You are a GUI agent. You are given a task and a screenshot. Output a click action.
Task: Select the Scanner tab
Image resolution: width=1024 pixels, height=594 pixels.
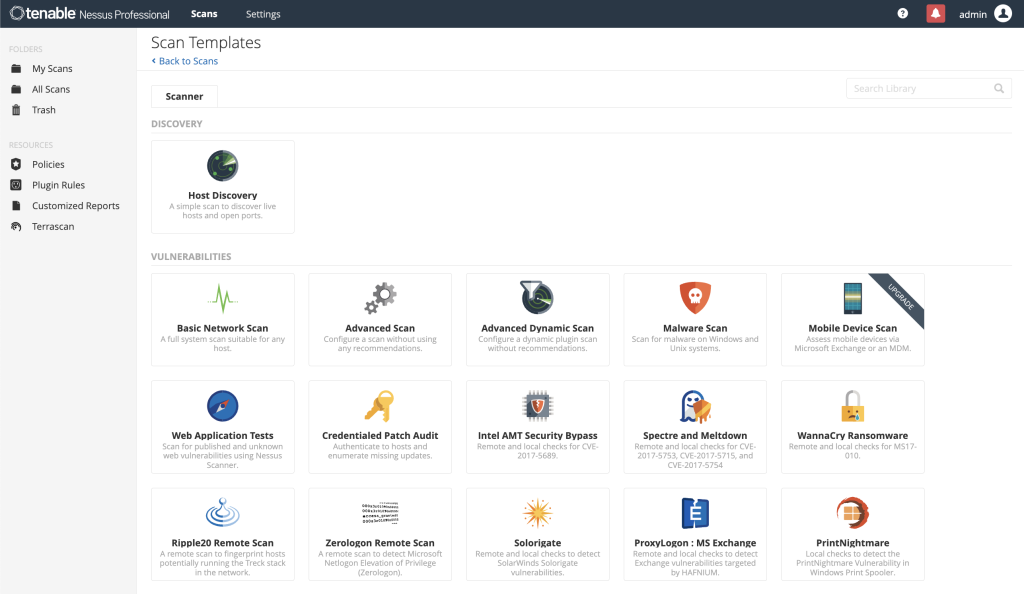point(184,97)
